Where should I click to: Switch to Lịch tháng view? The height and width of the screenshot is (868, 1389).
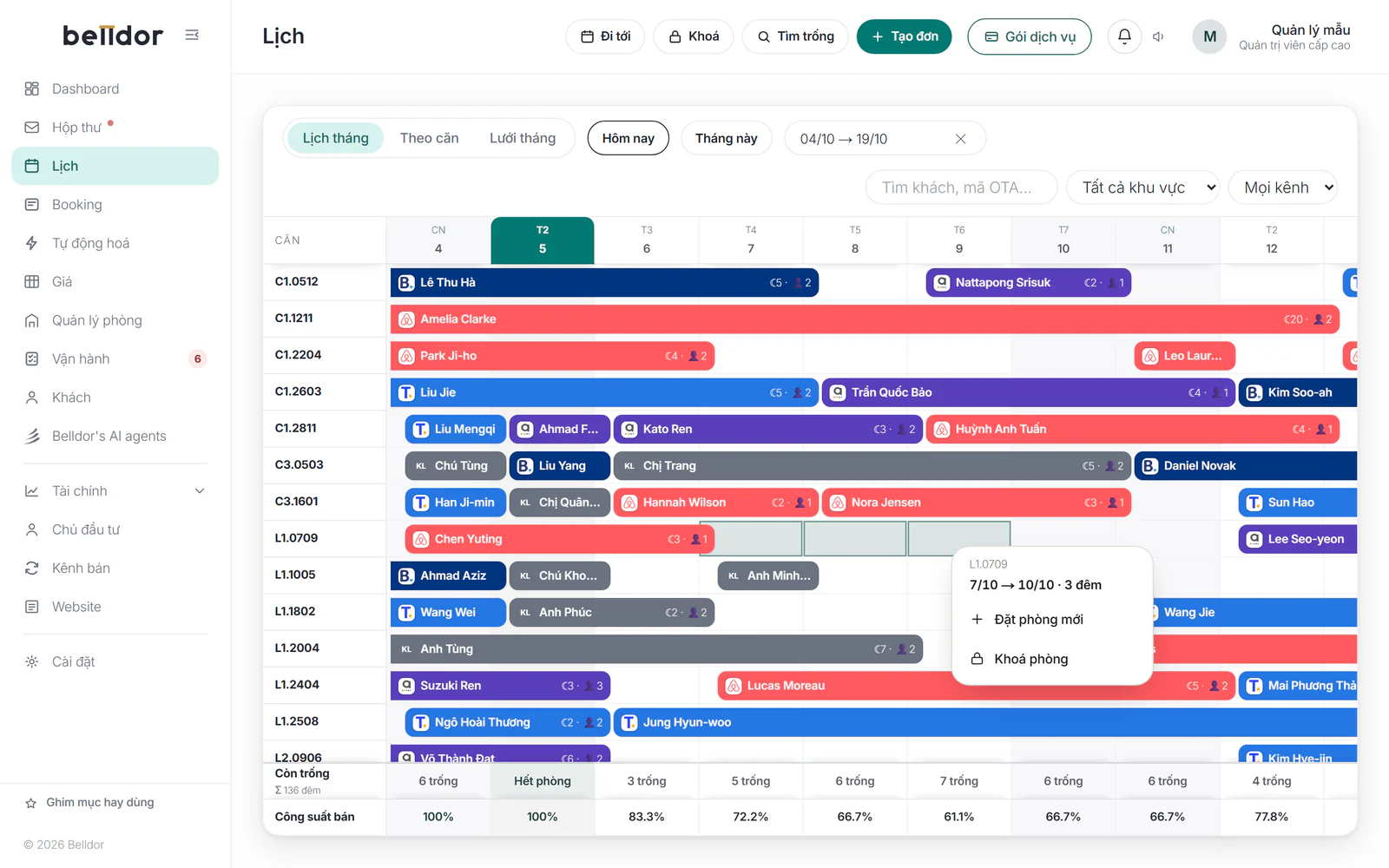click(x=335, y=138)
